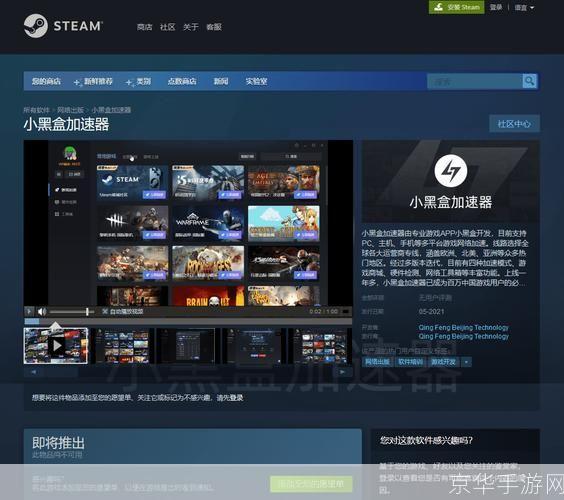The height and width of the screenshot is (500, 564).
Task: Open the 社区 menu in the top navigation
Action: coord(167,27)
